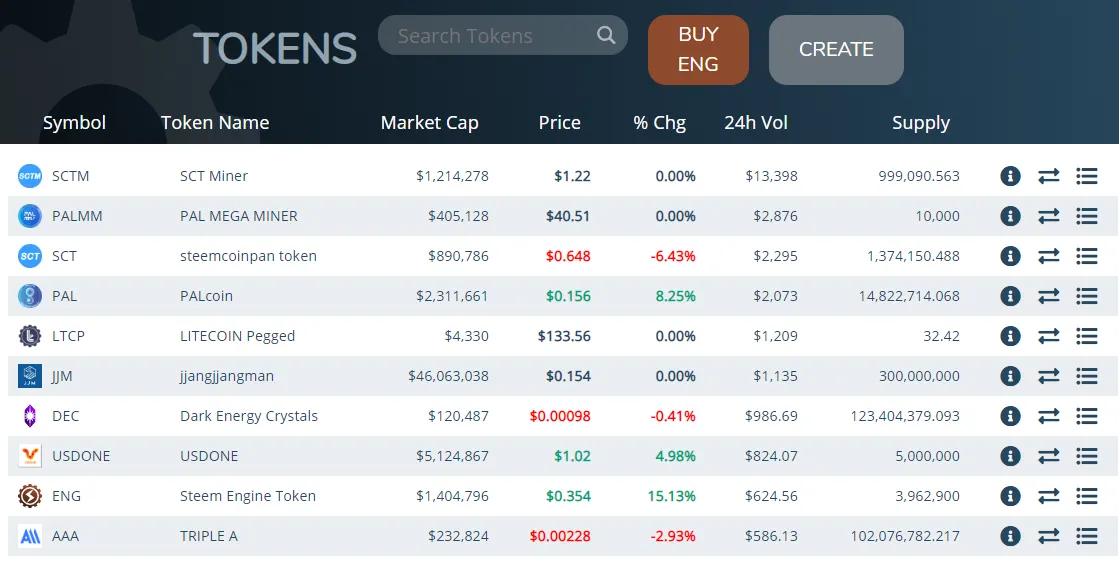This screenshot has height=562, width=1119.
Task: Focus the Search Tokens input field
Action: (492, 36)
